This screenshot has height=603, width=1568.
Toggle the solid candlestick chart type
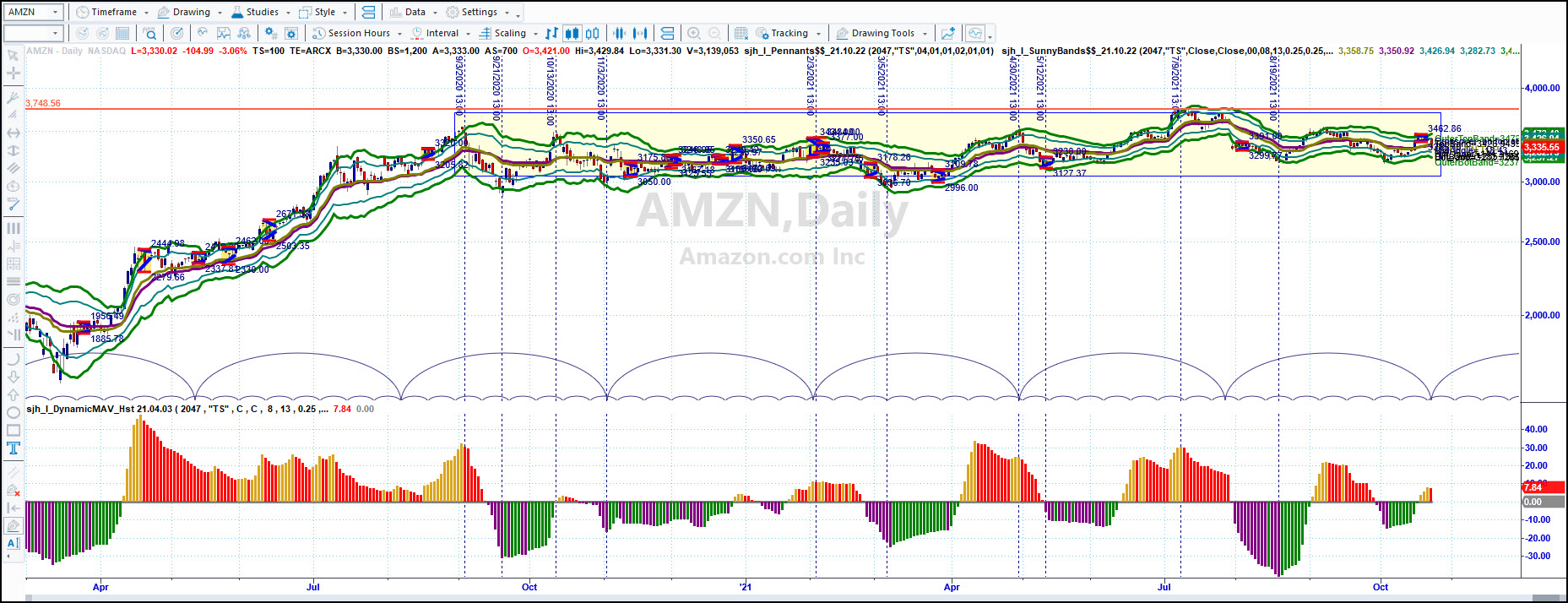point(572,33)
